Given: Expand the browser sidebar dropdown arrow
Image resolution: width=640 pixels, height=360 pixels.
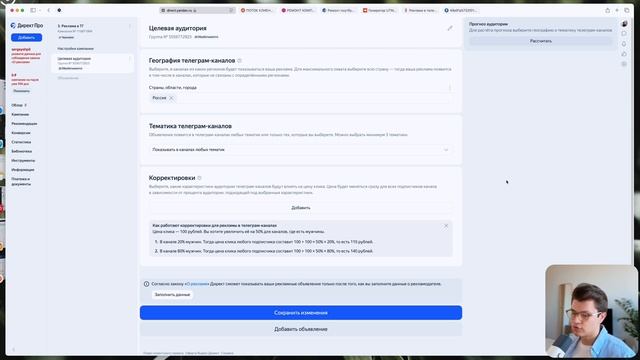Looking at the screenshot, I should point(40,10).
